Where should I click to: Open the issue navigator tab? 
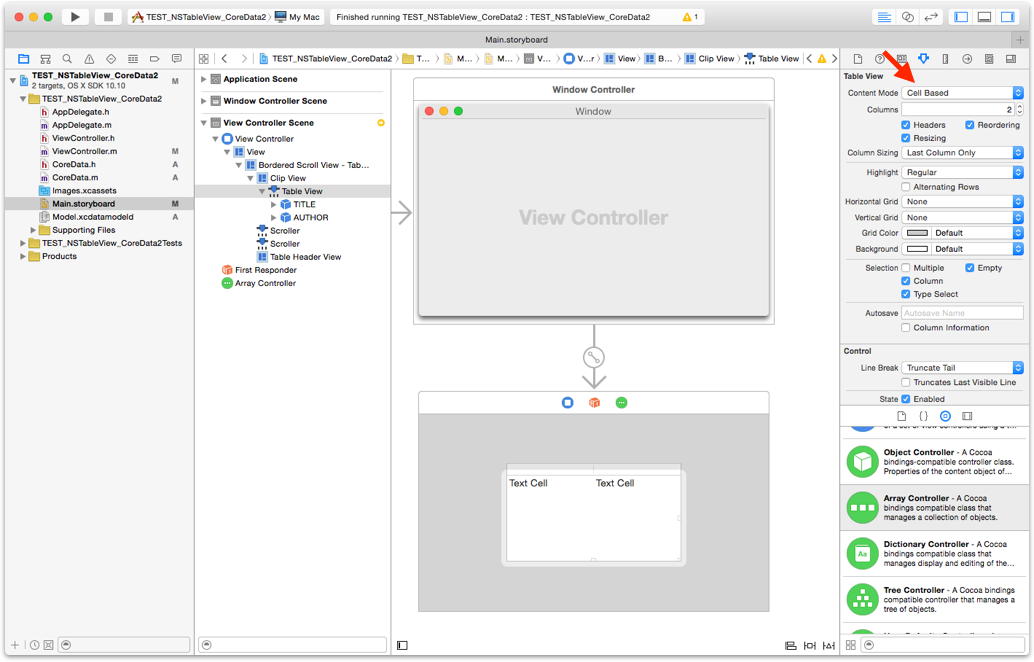[89, 59]
